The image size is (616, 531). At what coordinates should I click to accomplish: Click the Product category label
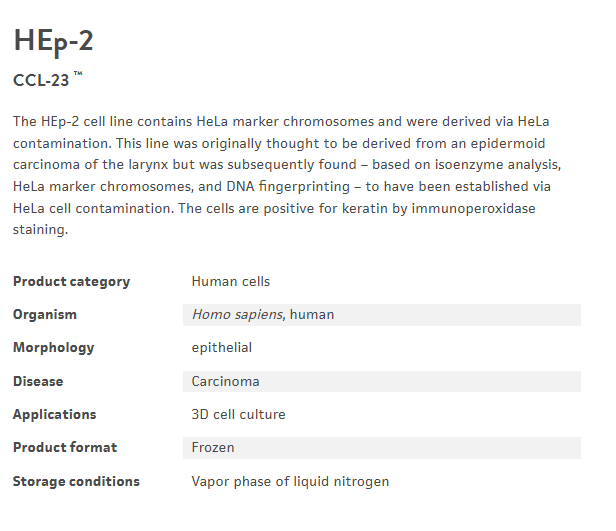click(71, 282)
